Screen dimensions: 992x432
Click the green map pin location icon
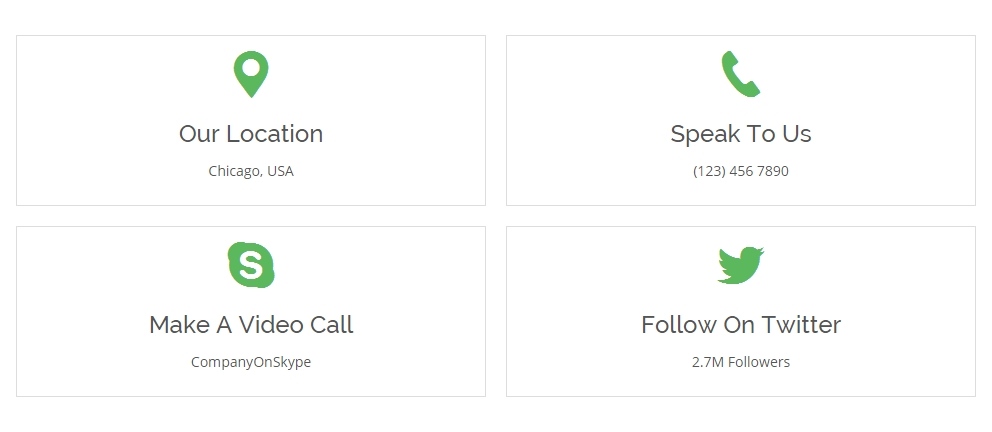(x=251, y=74)
